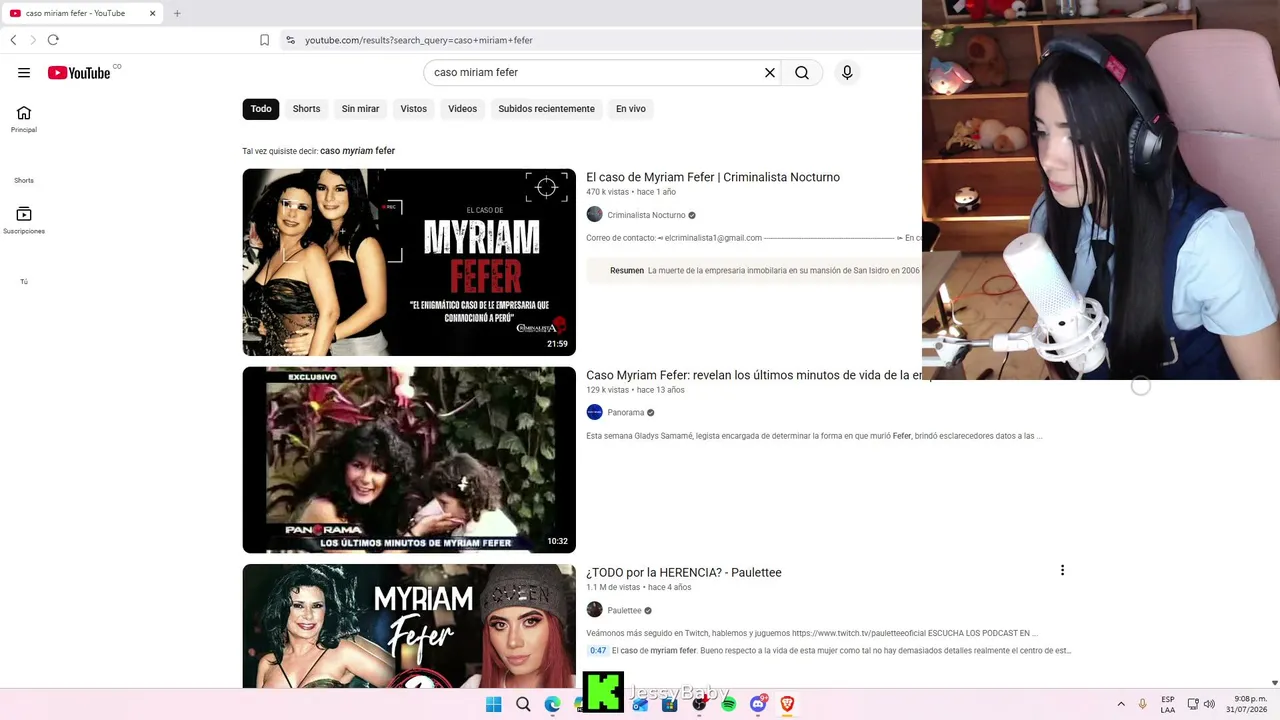The width and height of the screenshot is (1280, 720).
Task: Go to the YouTube home logo
Action: coord(79,73)
